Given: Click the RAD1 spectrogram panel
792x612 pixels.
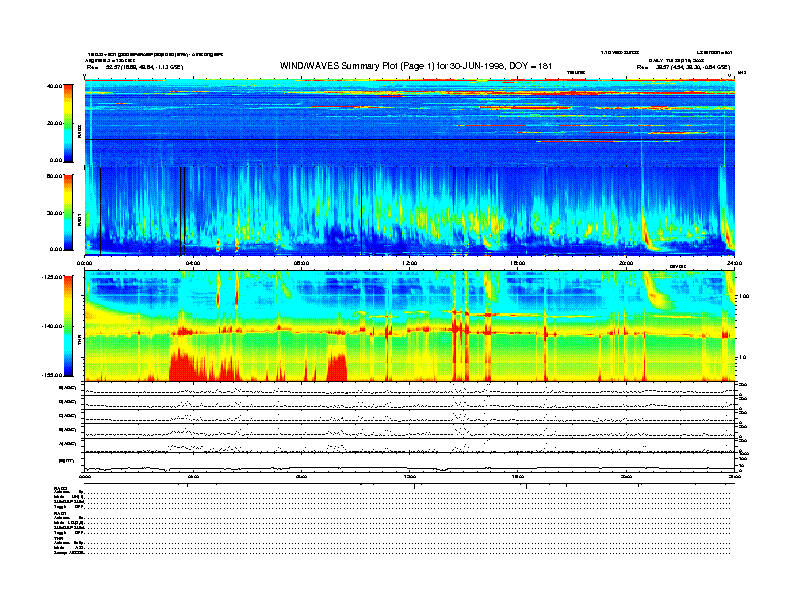Looking at the screenshot, I should (410, 211).
